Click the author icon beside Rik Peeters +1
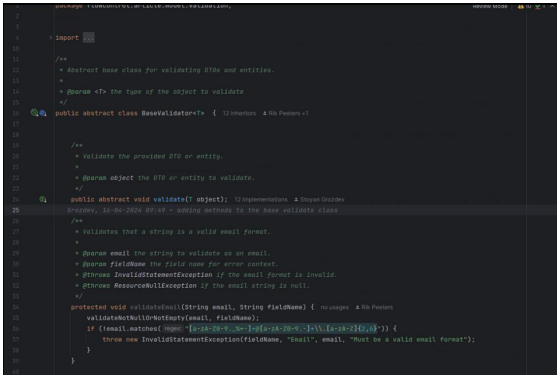559x380 pixels. coord(265,113)
